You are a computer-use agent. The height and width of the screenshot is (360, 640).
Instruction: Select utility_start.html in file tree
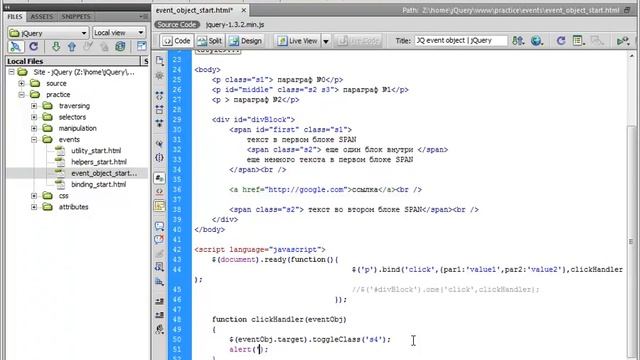[96, 151]
